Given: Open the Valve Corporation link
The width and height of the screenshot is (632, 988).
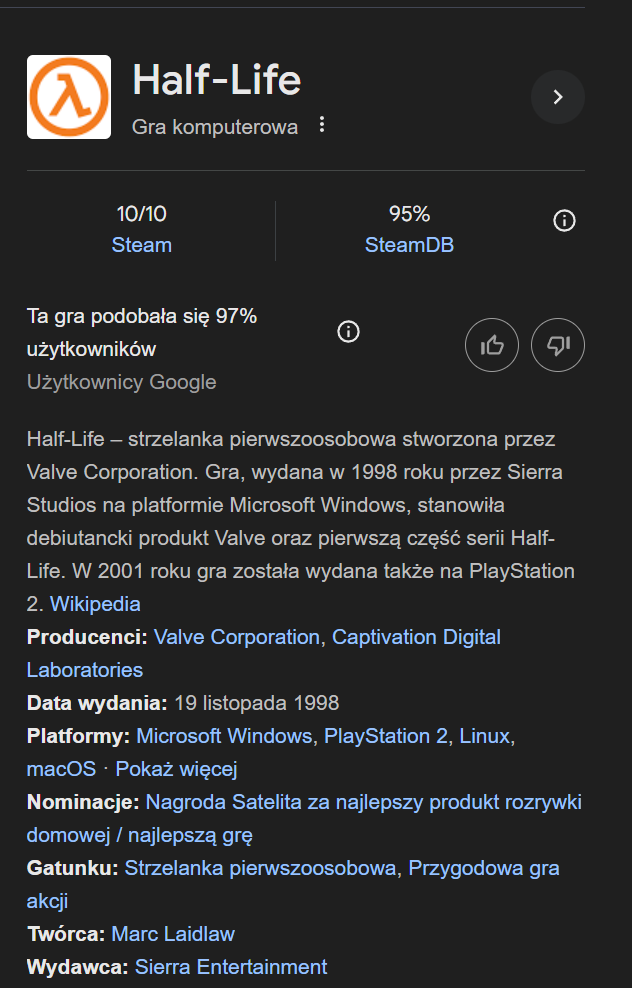Looking at the screenshot, I should pos(237,637).
